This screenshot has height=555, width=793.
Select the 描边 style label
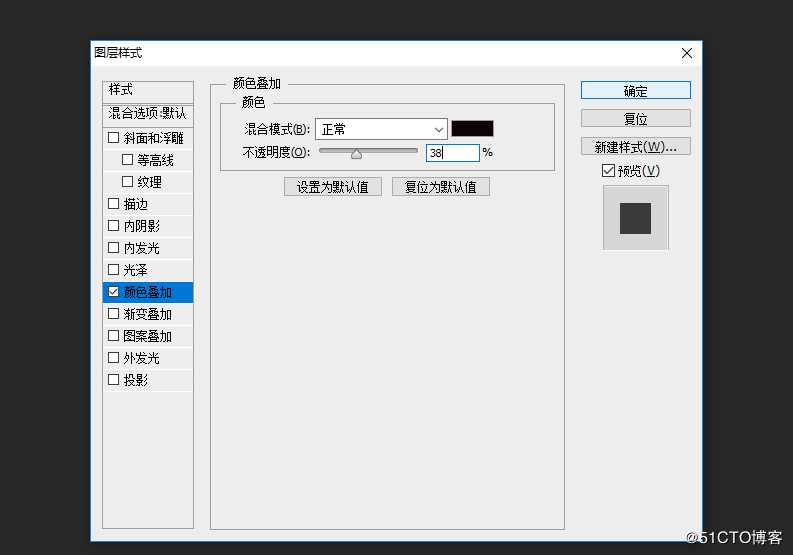click(136, 204)
